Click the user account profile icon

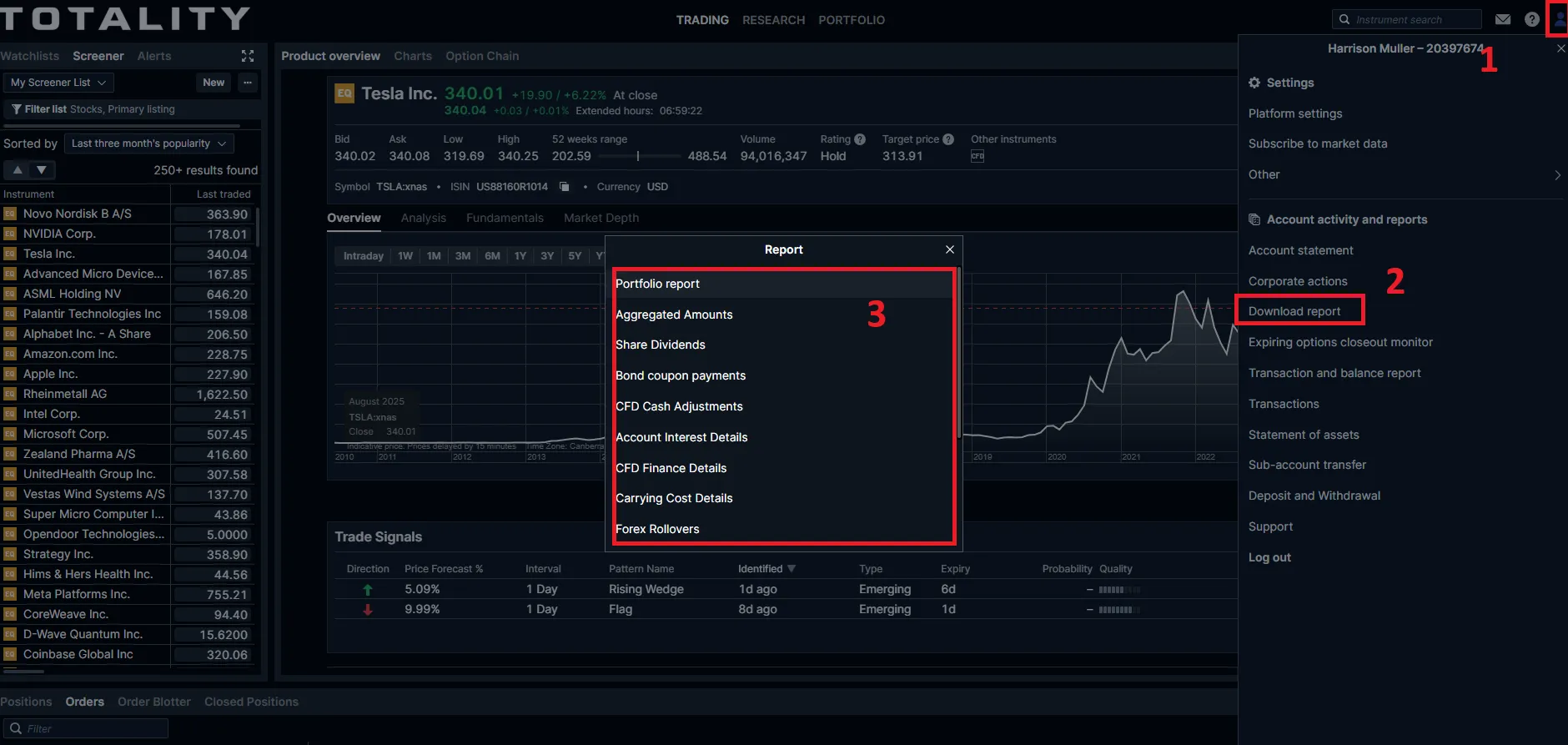(1559, 19)
